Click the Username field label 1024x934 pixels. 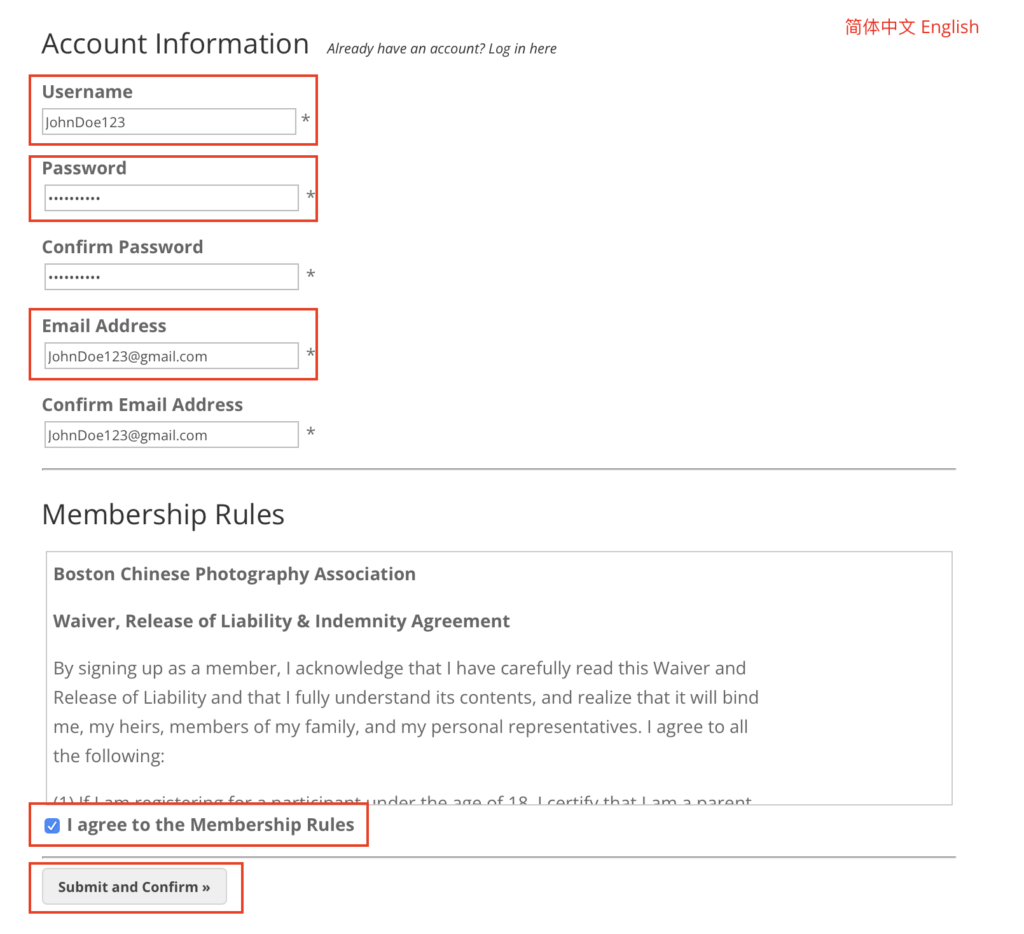tap(87, 92)
